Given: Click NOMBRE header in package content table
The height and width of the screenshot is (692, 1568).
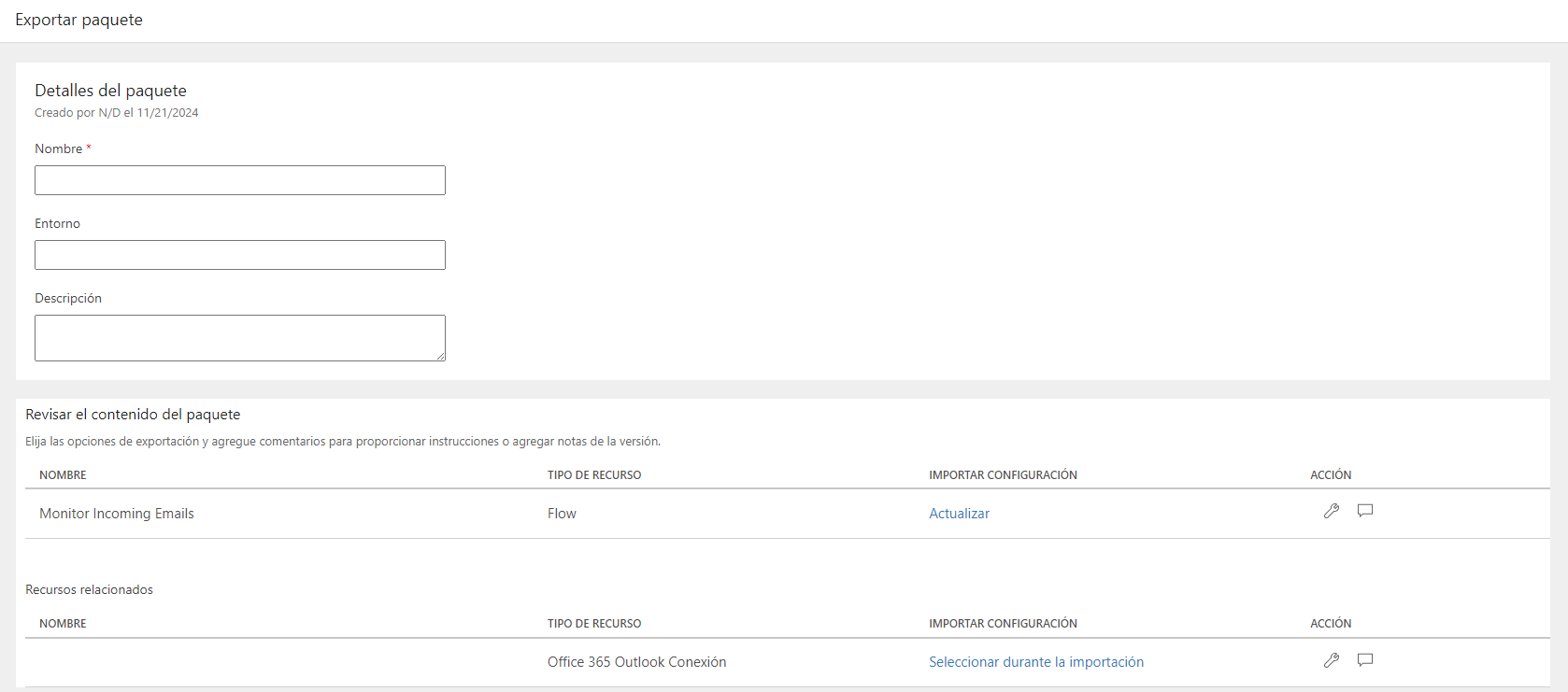Looking at the screenshot, I should [63, 475].
